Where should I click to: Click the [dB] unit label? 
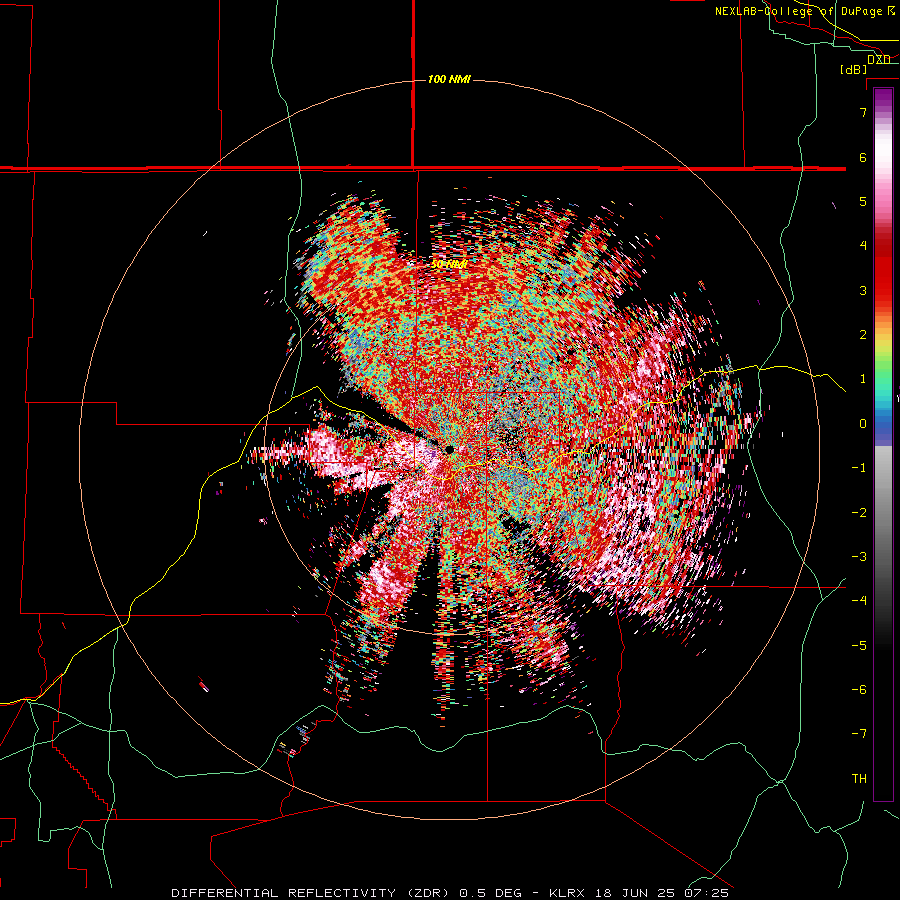(x=854, y=69)
